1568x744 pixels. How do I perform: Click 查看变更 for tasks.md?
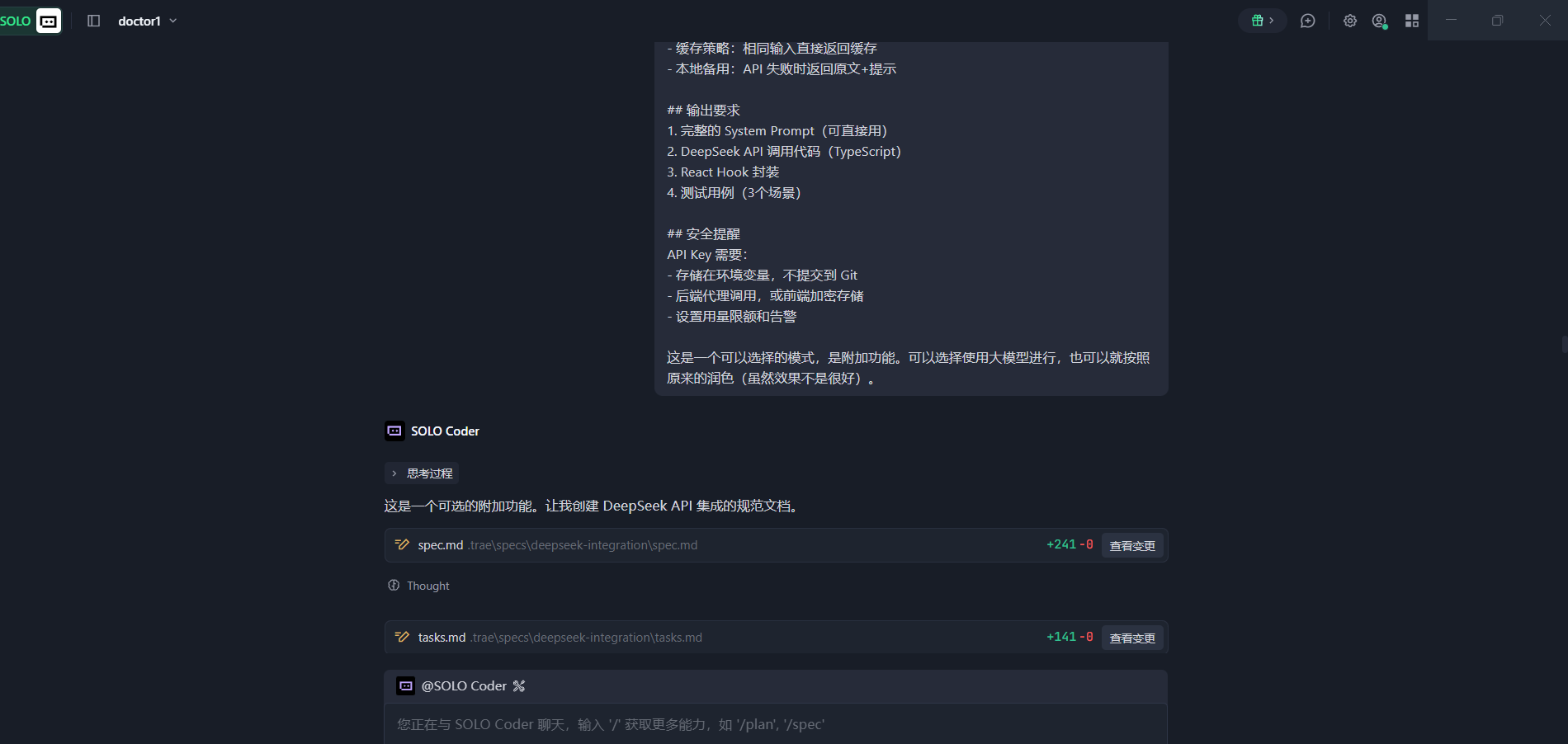[x=1131, y=638]
